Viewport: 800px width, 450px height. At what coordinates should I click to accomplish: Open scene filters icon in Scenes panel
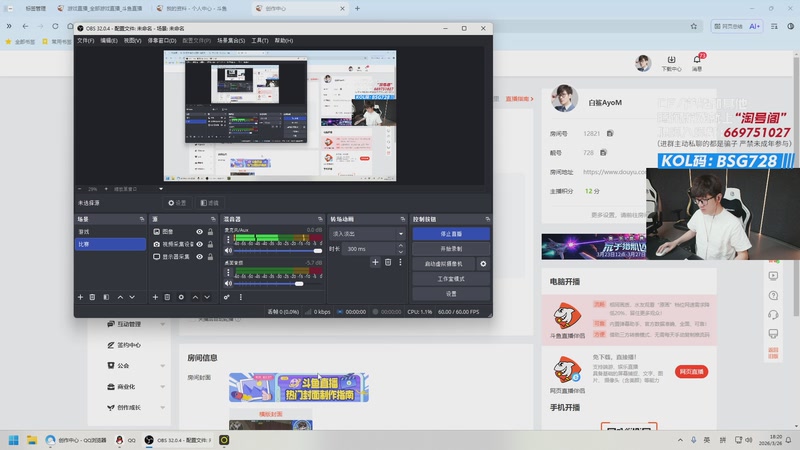tap(106, 297)
